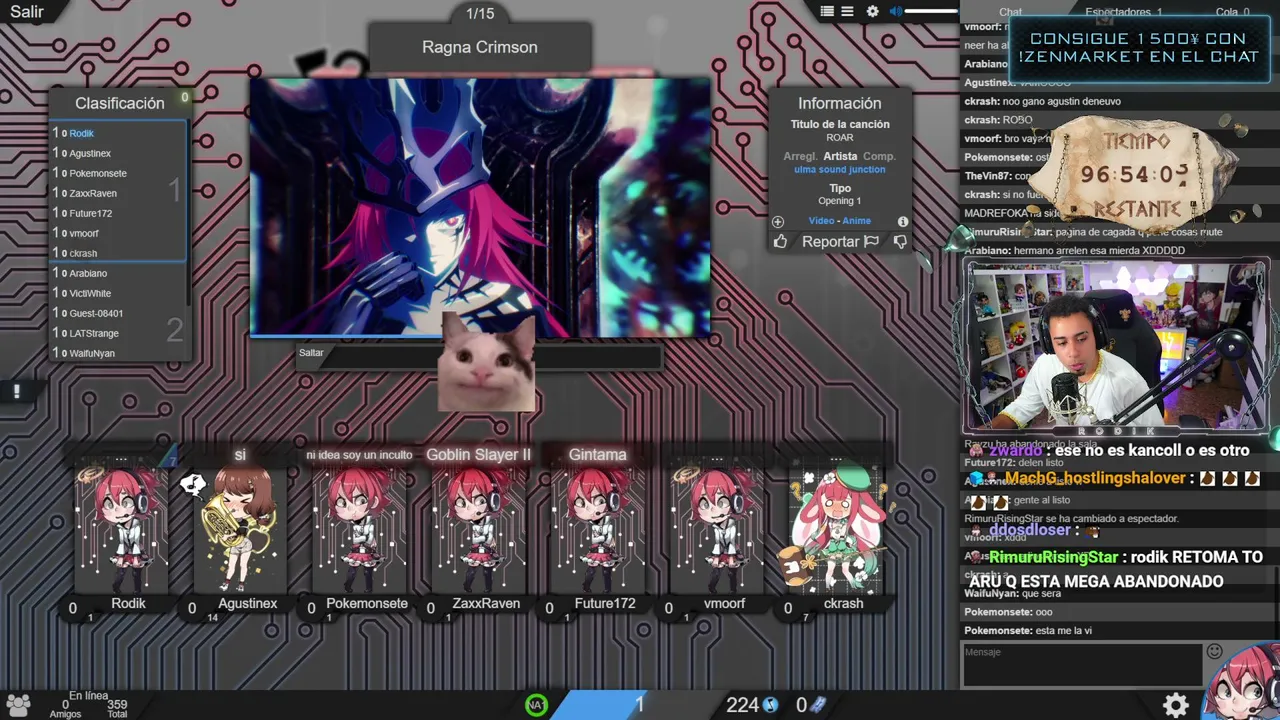Open the song info circle icon
Screen dimensions: 1280x720
pos(903,221)
